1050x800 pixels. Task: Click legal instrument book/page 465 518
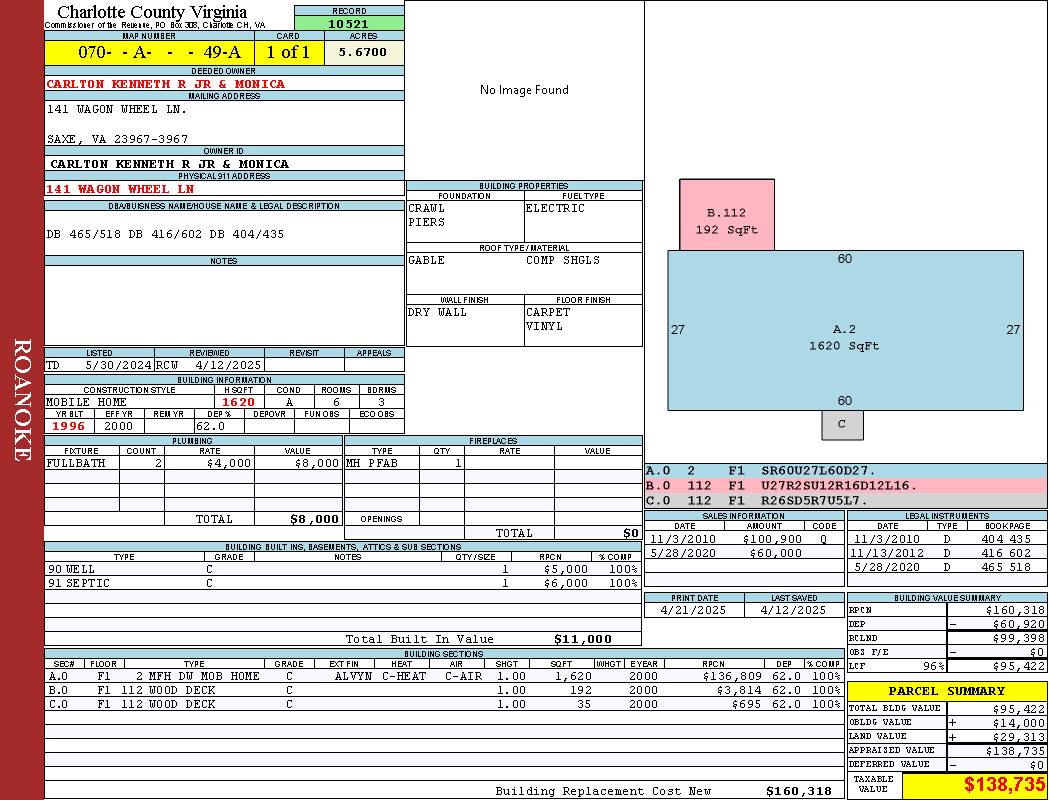pos(1005,567)
